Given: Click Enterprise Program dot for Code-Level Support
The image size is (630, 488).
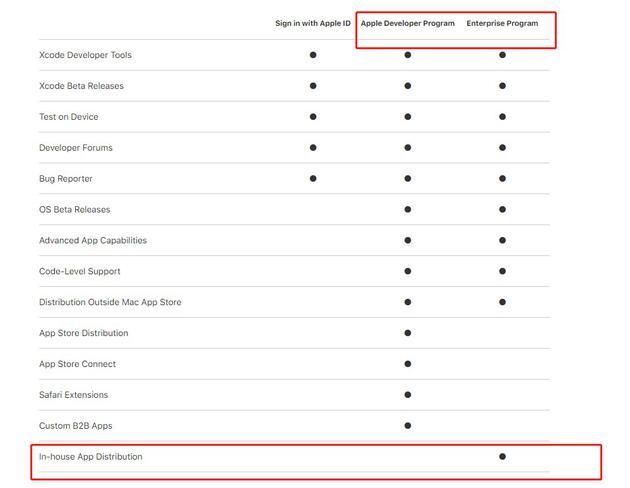Looking at the screenshot, I should click(x=502, y=271).
